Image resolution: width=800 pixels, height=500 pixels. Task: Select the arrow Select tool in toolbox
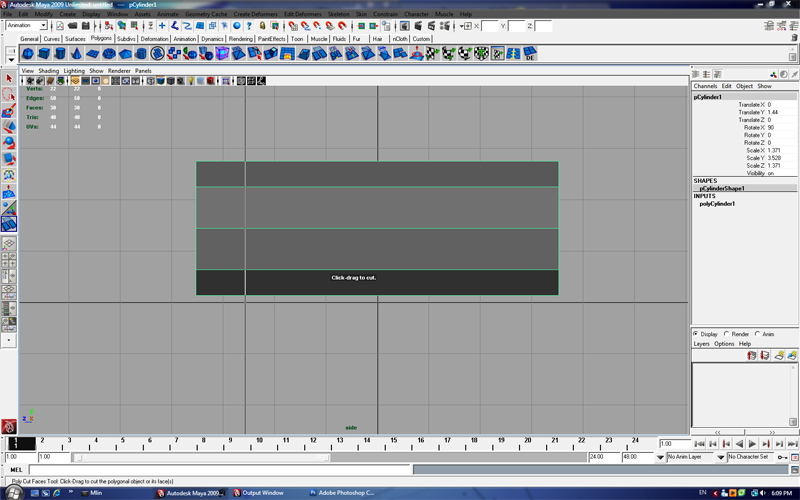coord(9,78)
